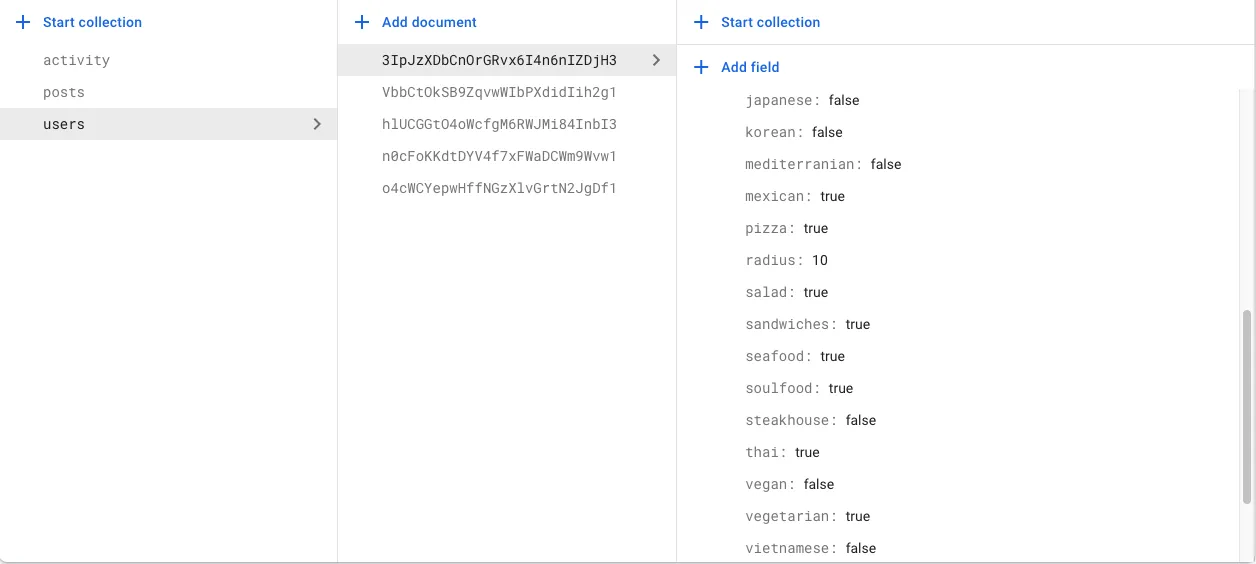Click true value of soulfood field
This screenshot has width=1256, height=564.
click(841, 388)
